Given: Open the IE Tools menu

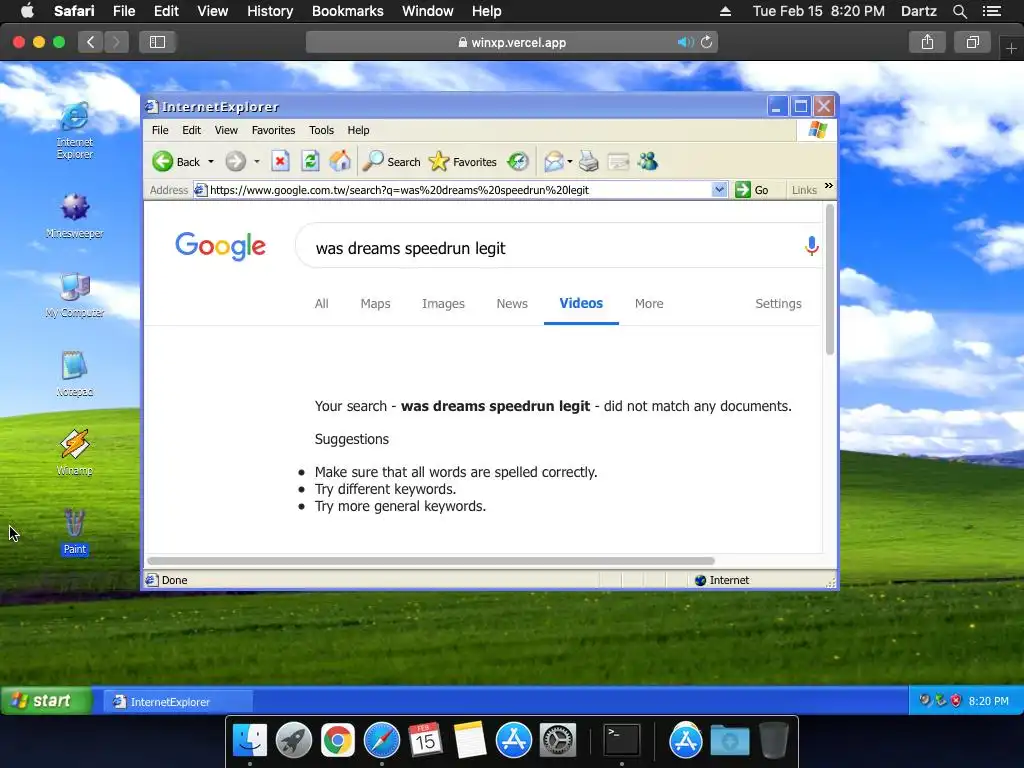Looking at the screenshot, I should pos(321,130).
